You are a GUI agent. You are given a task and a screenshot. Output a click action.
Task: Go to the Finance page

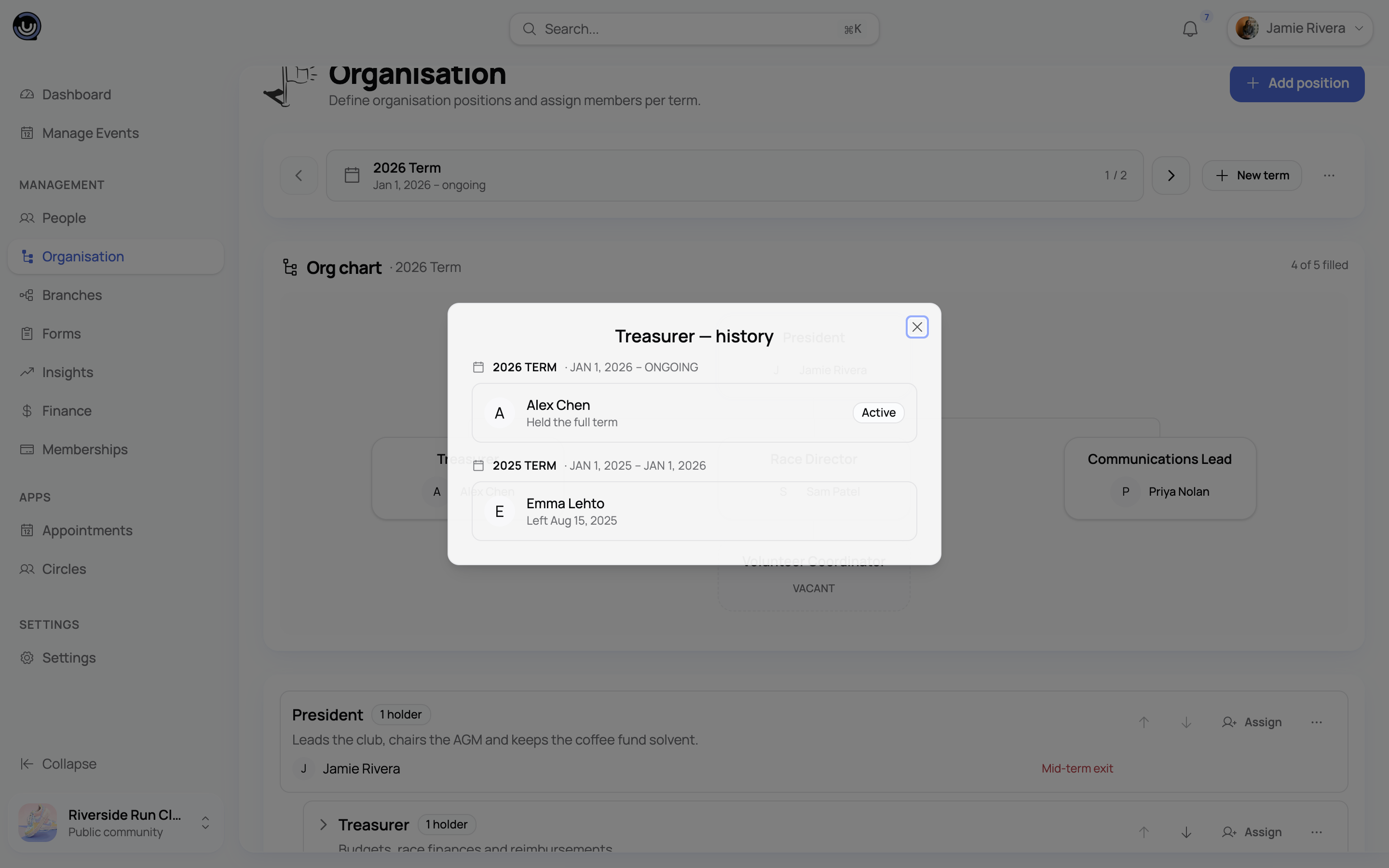pos(115,410)
